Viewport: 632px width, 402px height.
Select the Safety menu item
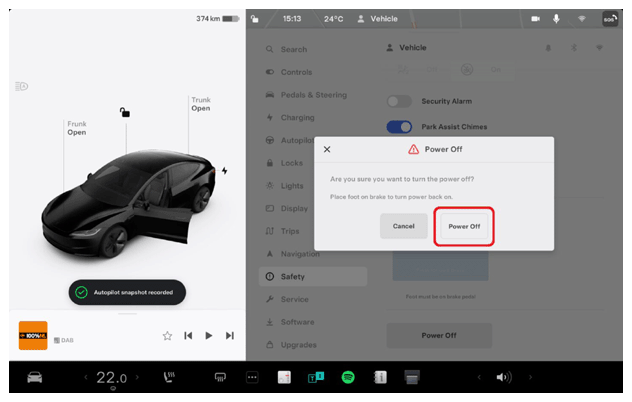coord(313,277)
